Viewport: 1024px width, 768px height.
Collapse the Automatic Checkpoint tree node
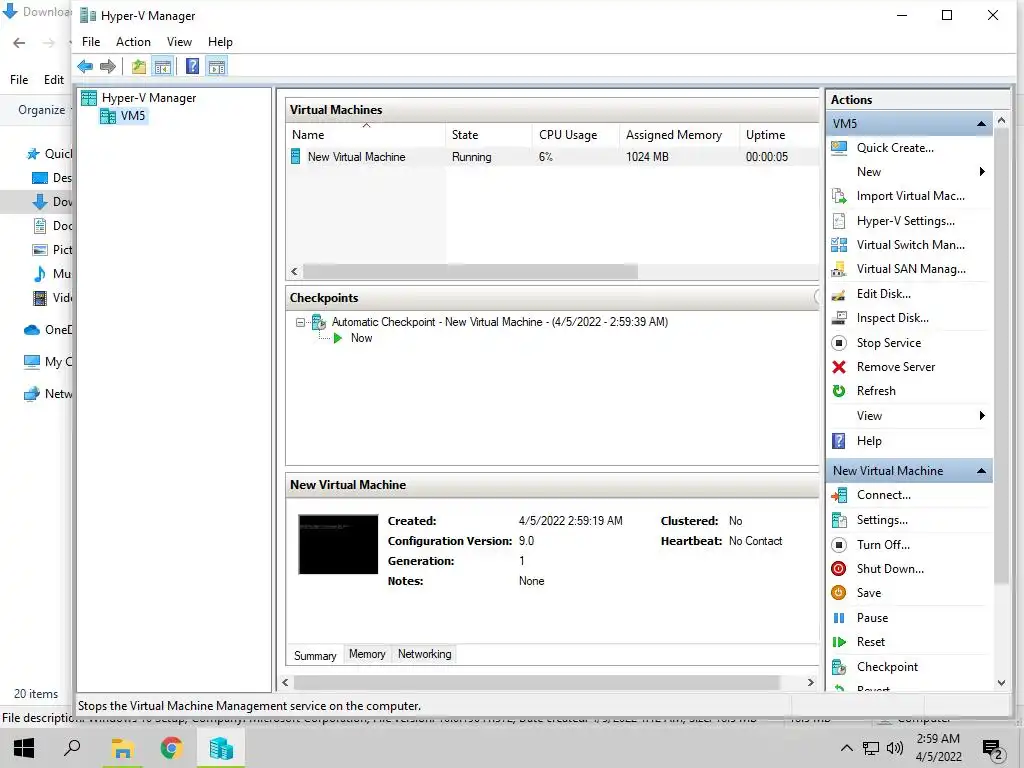tap(300, 322)
